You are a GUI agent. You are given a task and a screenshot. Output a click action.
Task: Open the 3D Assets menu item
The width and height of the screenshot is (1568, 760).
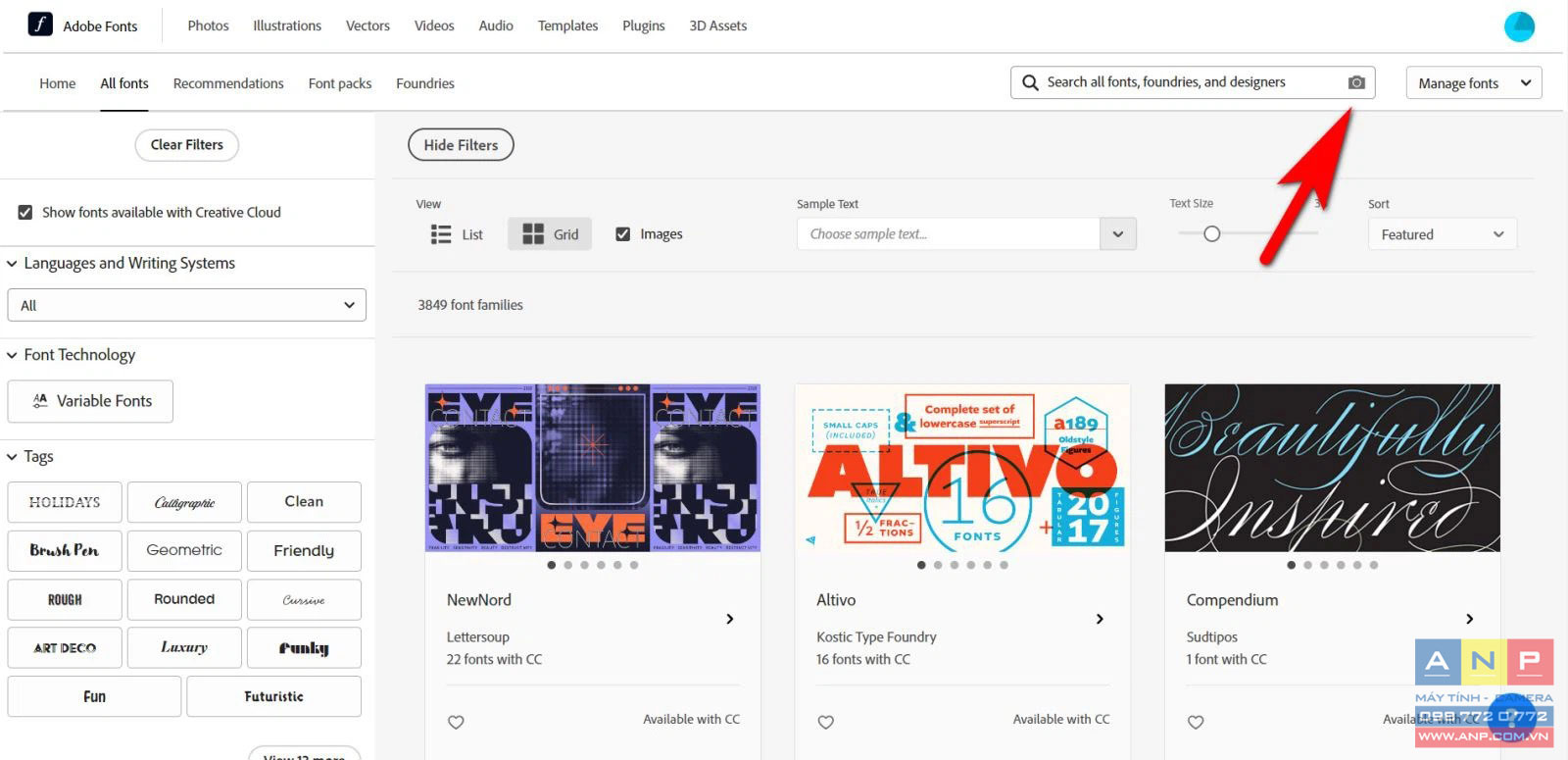click(x=718, y=25)
